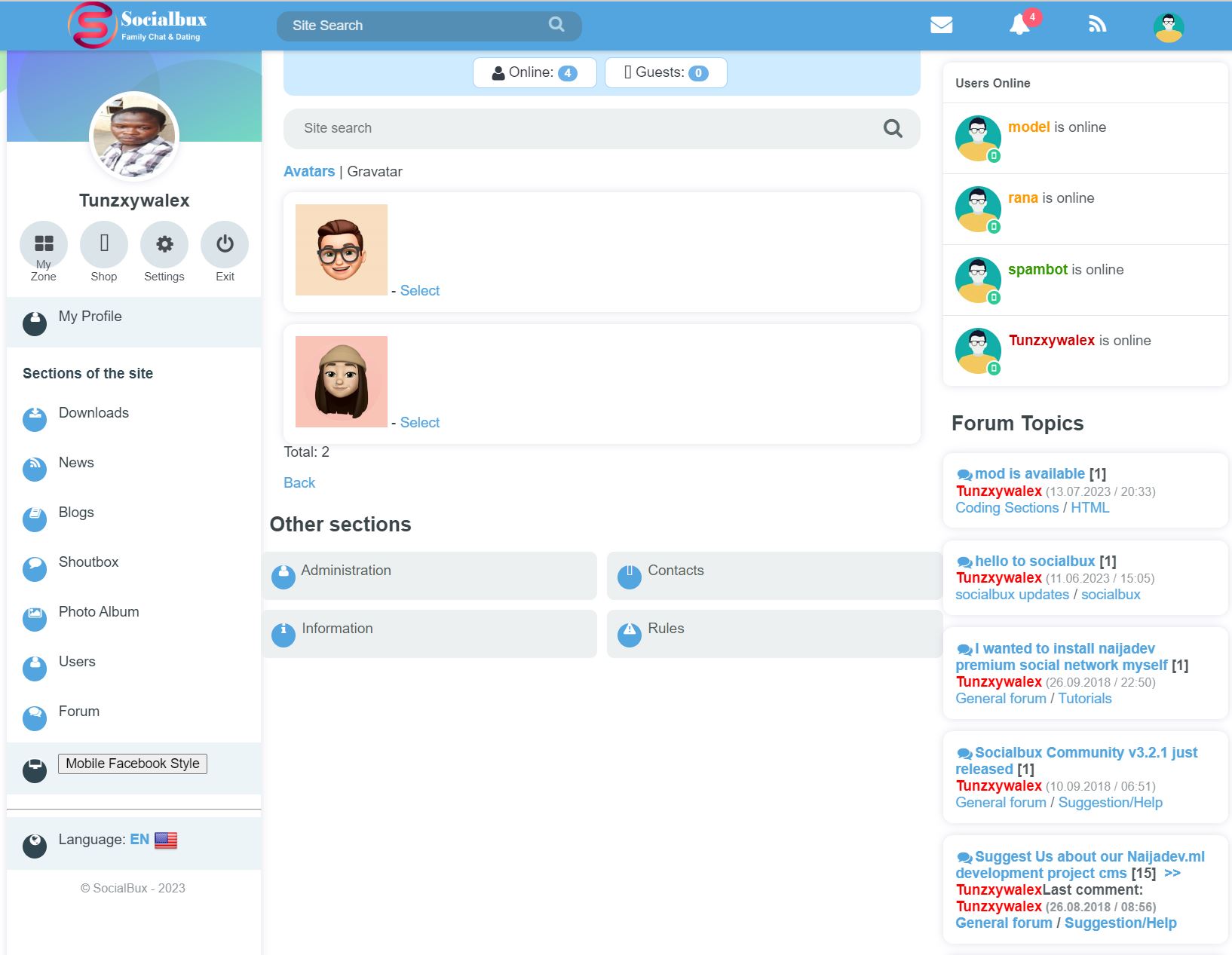Open Settings gear icon
Viewport: 1232px width, 955px height.
coord(164,244)
